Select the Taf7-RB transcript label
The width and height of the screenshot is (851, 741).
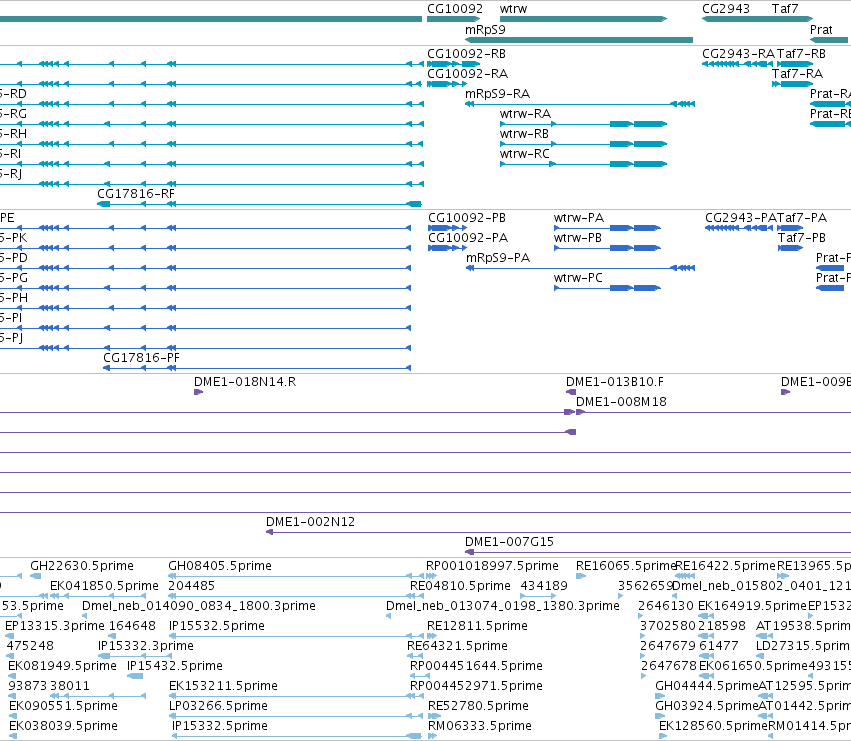pyautogui.click(x=801, y=54)
